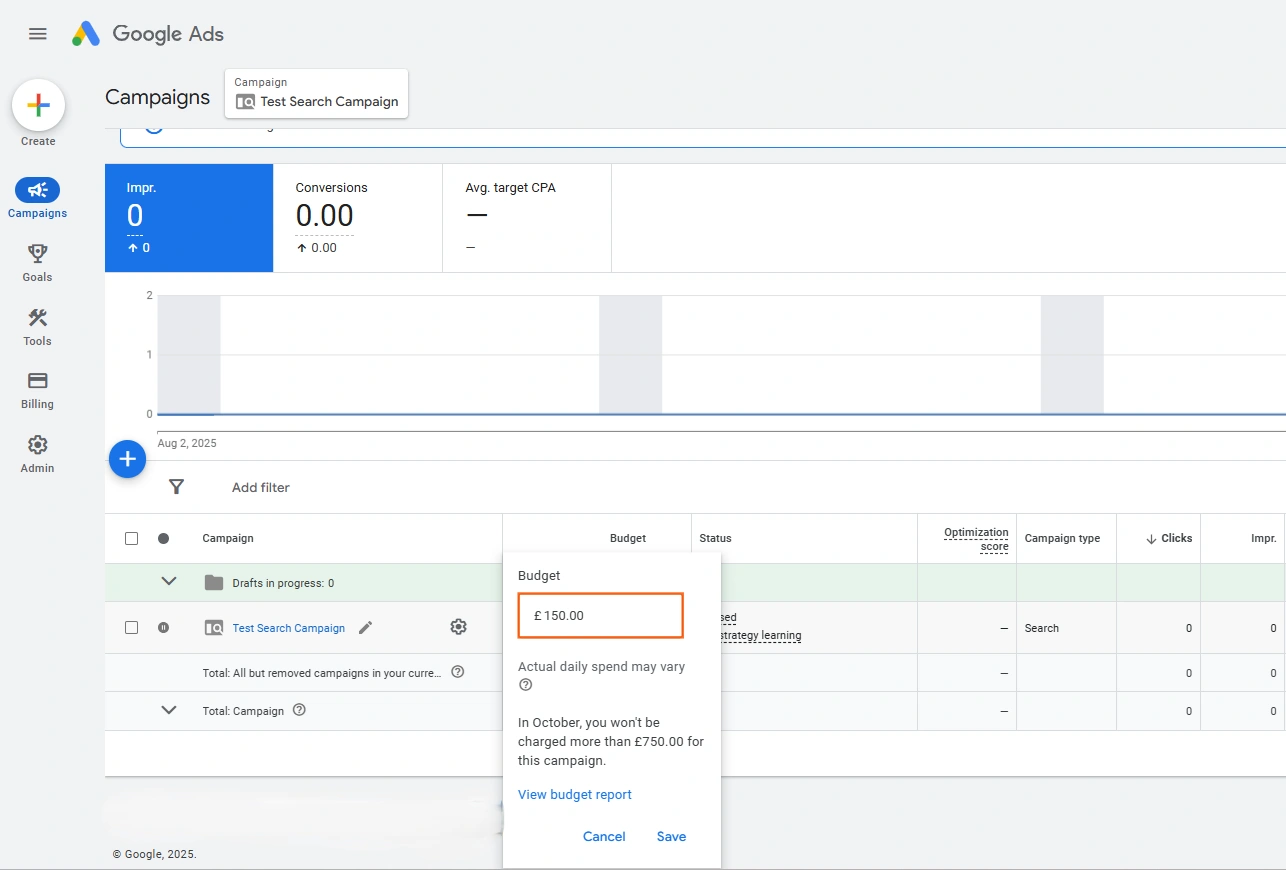
Task: Click the paused status icon for Test Search Campaign
Action: click(x=163, y=628)
